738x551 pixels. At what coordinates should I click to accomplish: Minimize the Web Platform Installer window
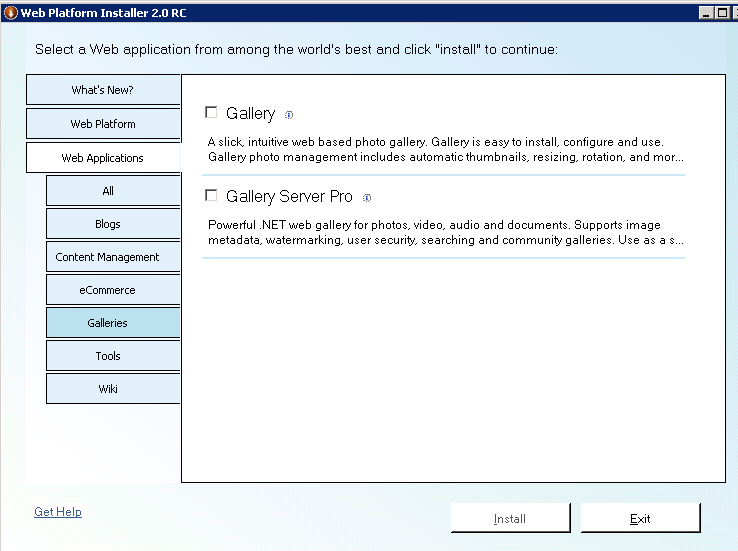[706, 13]
